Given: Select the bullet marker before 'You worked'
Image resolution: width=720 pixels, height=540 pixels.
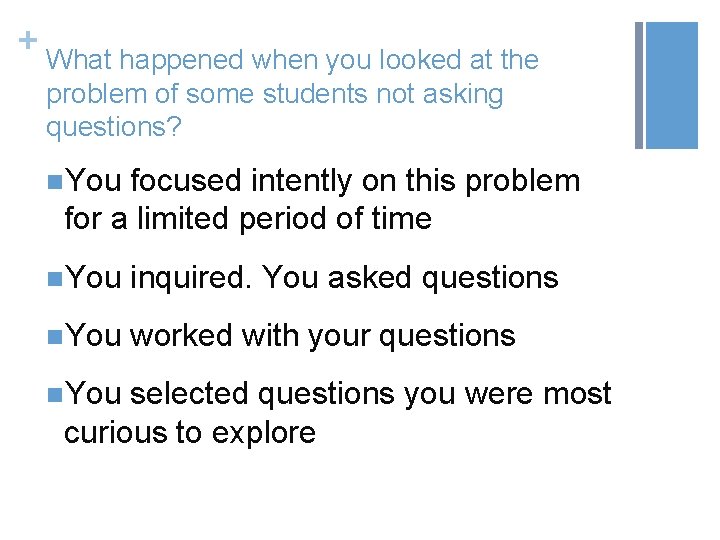Looking at the screenshot, I should point(53,337).
